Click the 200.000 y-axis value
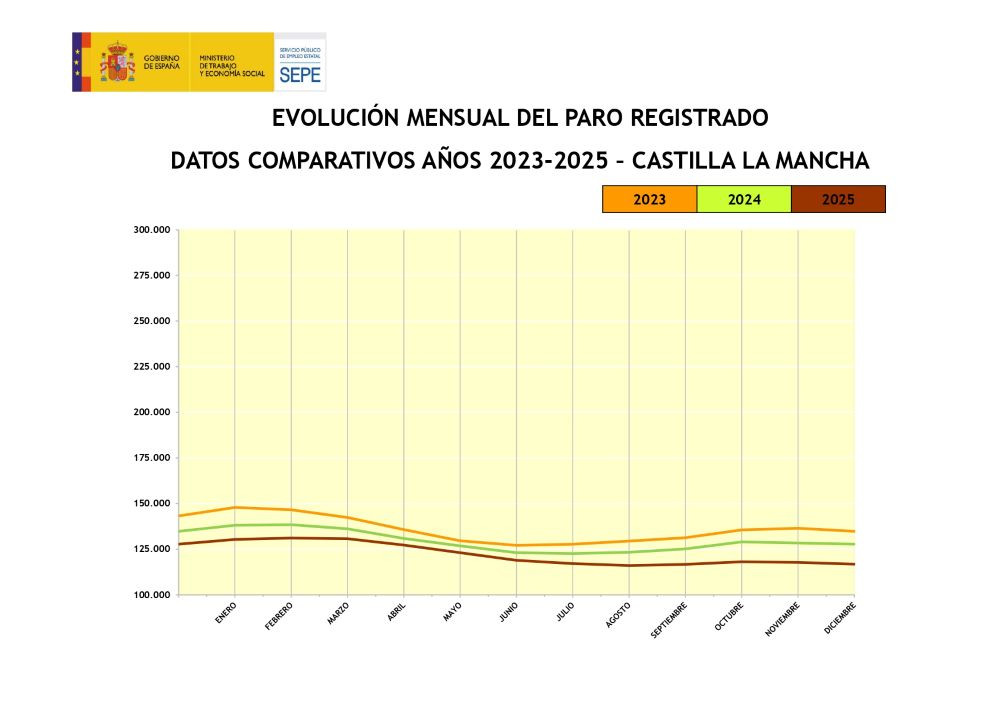This screenshot has width=1000, height=707. [151, 412]
